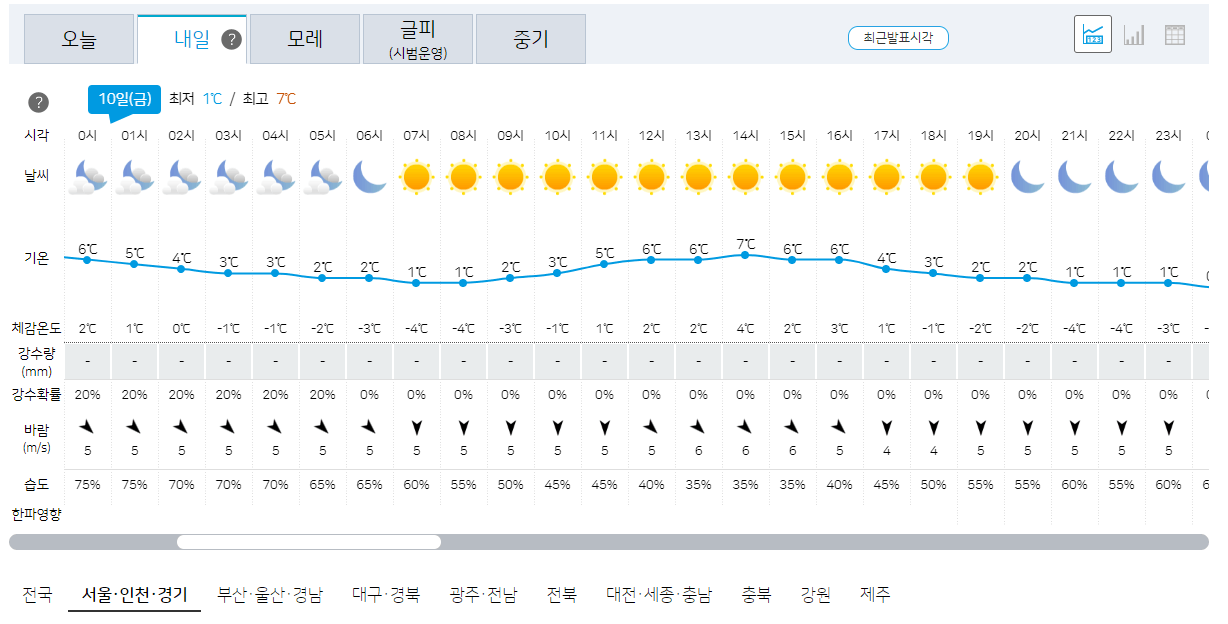Select the moon icon at 23시
Viewport: 1228px width, 624px height.
point(1169,177)
